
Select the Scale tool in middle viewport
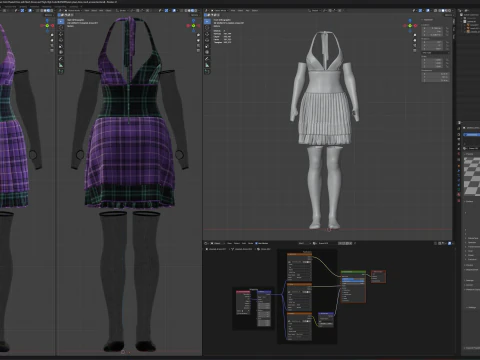pos(61,46)
